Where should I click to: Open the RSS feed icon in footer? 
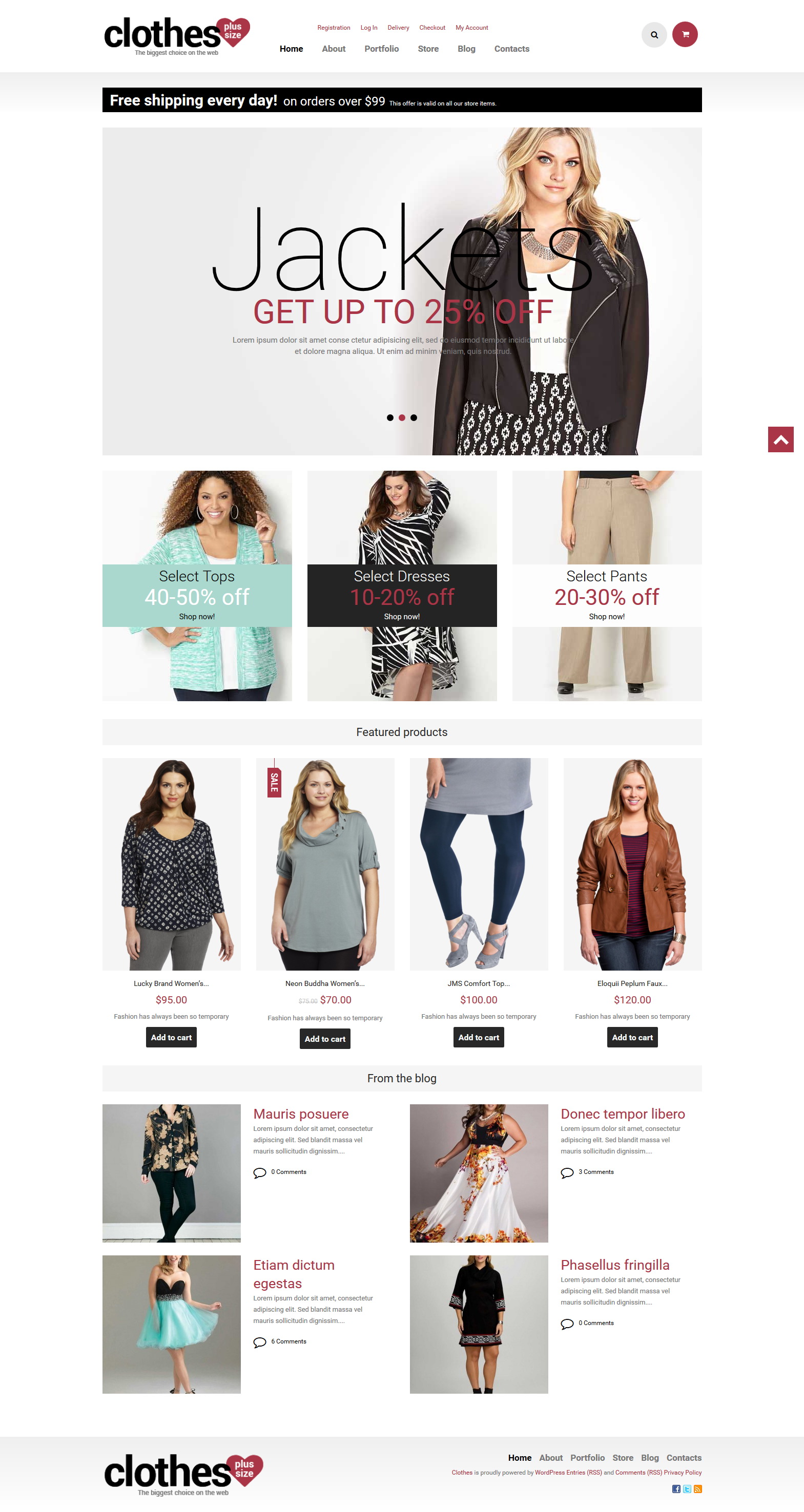click(698, 1489)
